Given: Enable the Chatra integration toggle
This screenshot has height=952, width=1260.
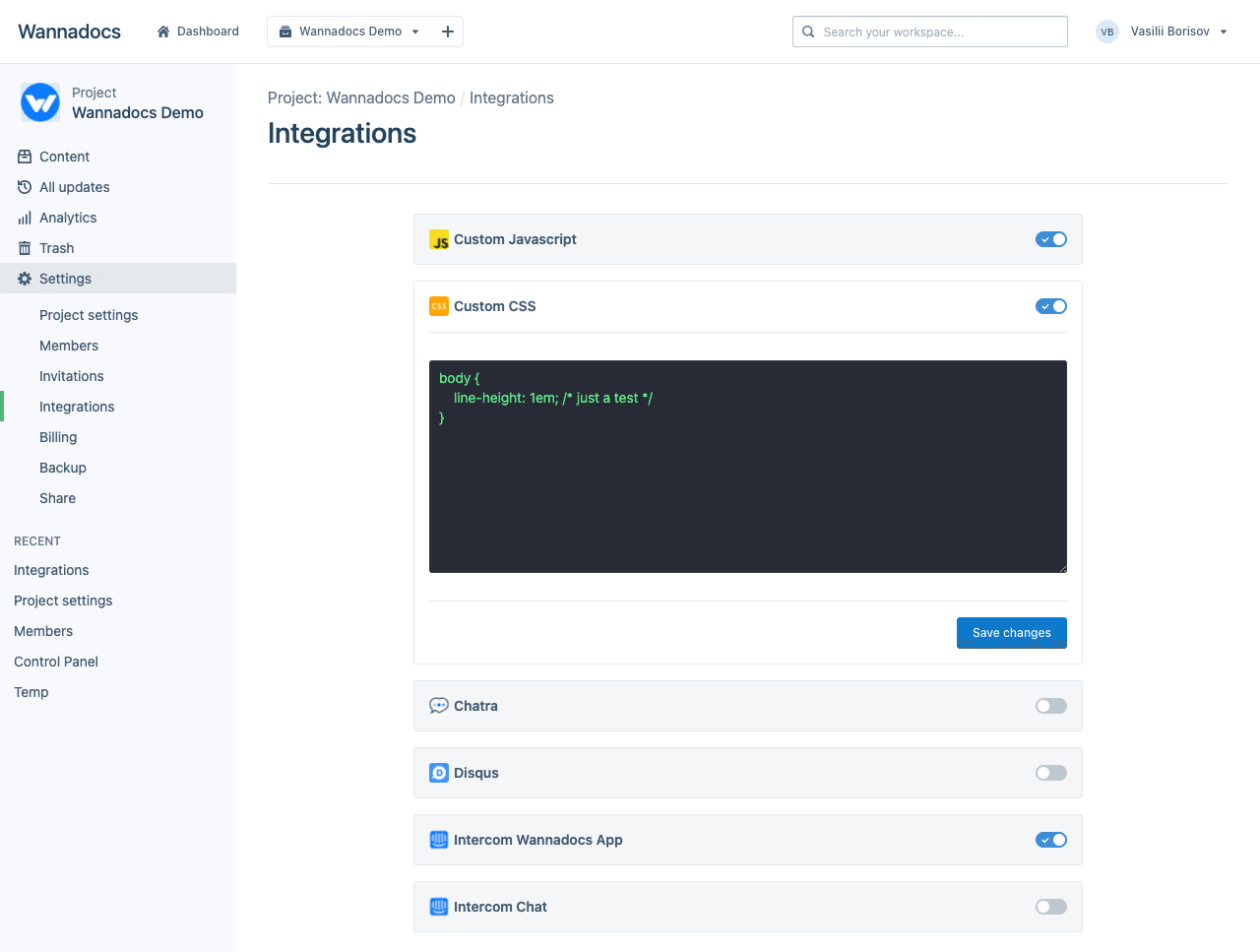Looking at the screenshot, I should tap(1051, 706).
